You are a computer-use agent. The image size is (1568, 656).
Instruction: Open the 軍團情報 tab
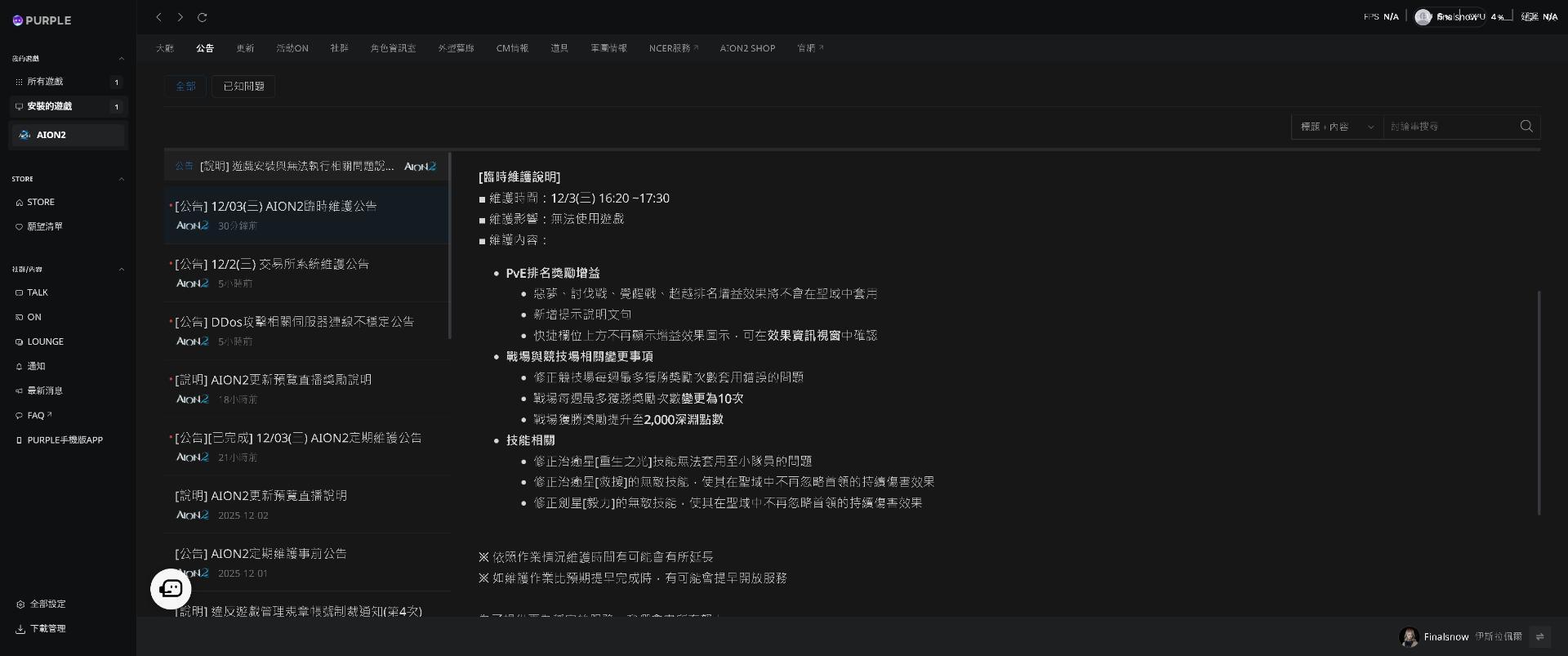[x=609, y=48]
